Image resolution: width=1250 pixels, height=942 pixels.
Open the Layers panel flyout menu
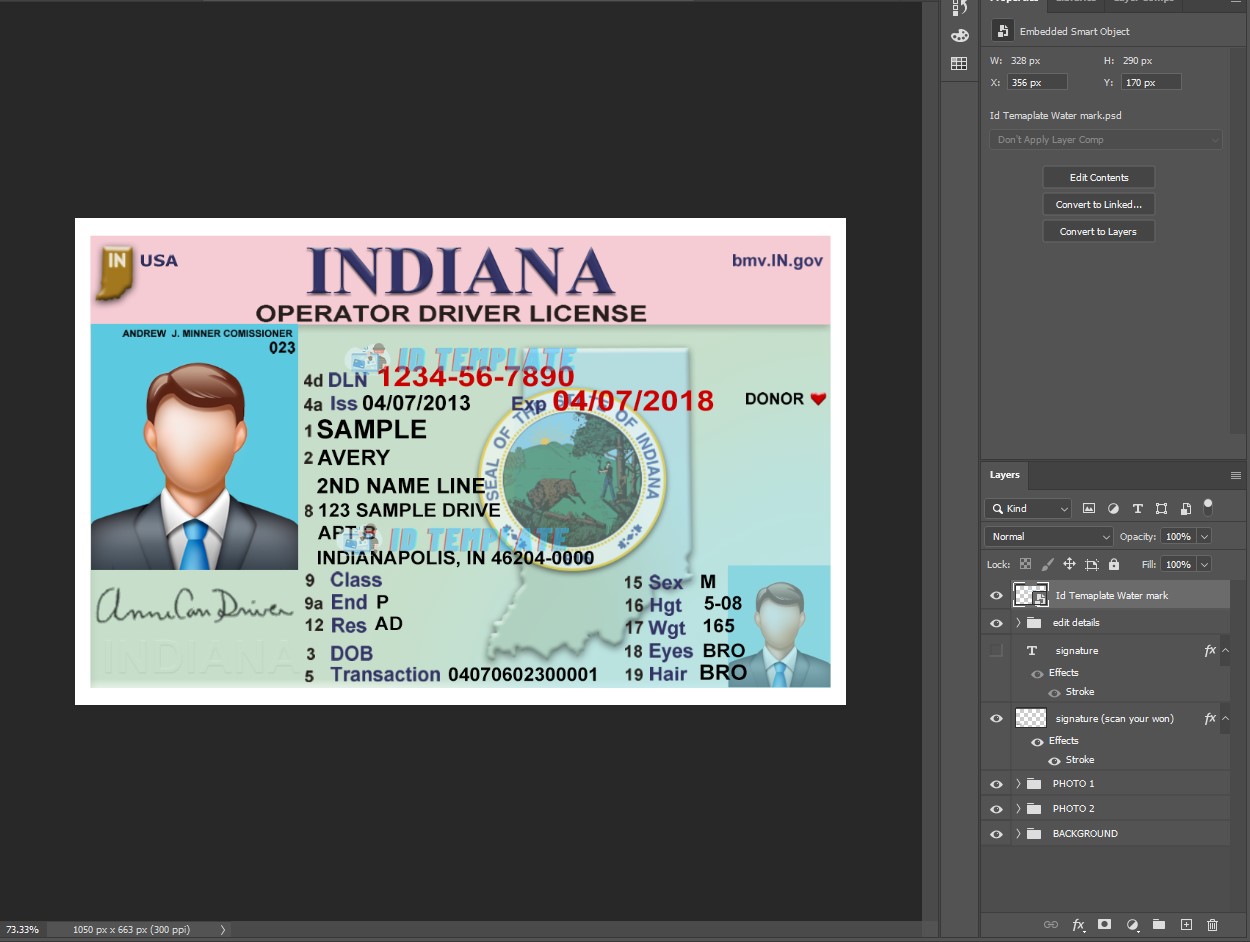(x=1236, y=475)
